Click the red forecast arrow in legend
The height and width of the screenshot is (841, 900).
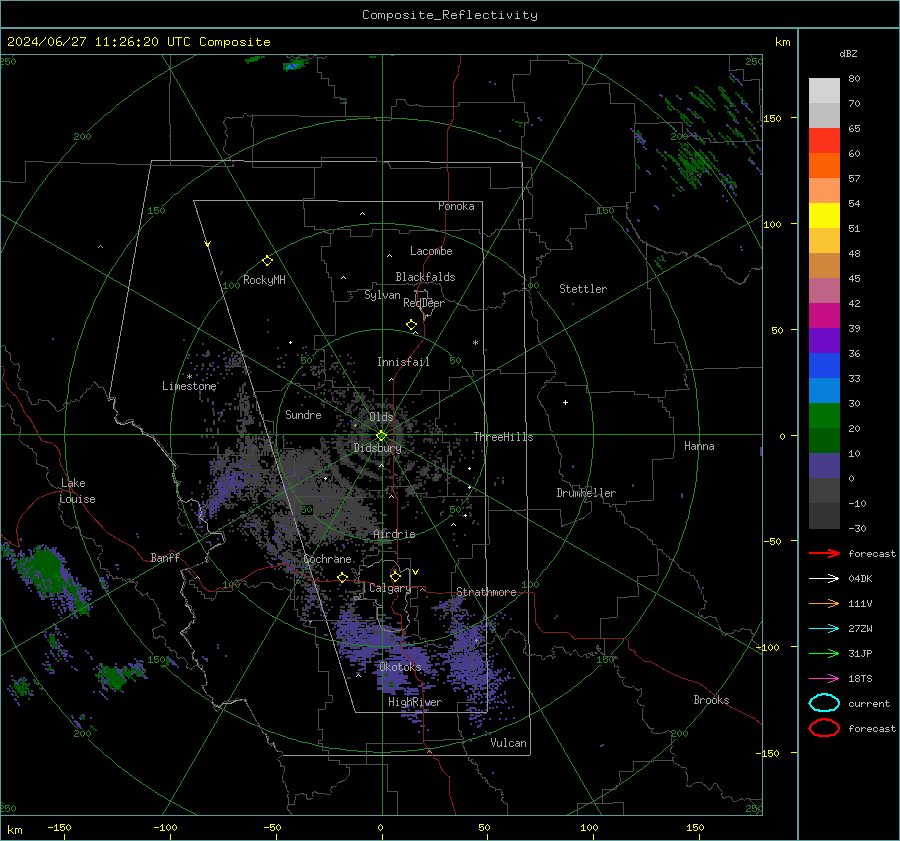pyautogui.click(x=824, y=553)
